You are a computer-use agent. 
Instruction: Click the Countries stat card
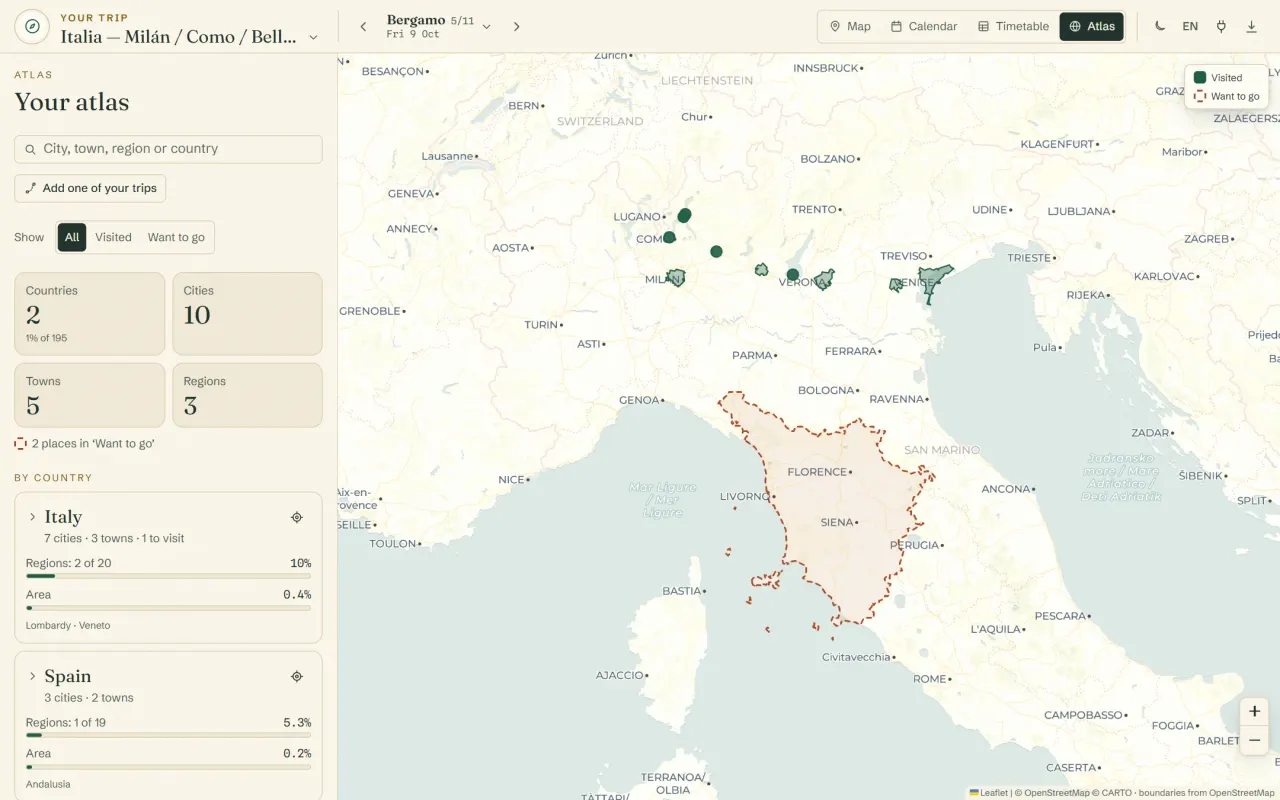tap(89, 314)
